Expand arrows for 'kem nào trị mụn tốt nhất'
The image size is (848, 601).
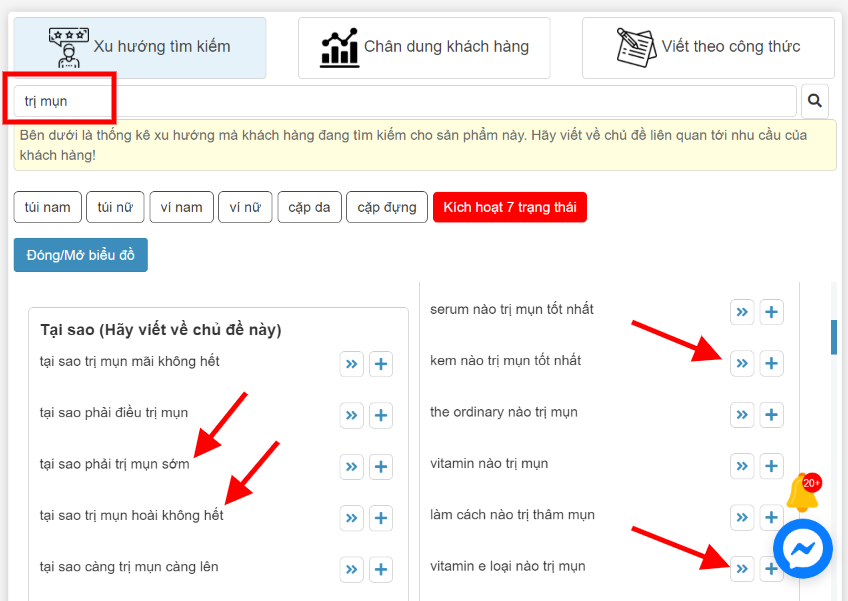(x=742, y=364)
